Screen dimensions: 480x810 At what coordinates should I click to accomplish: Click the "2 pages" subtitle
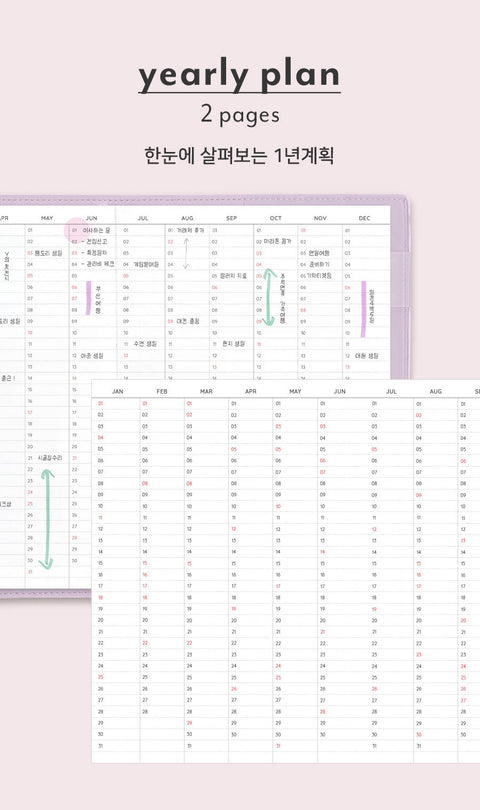pyautogui.click(x=240, y=115)
